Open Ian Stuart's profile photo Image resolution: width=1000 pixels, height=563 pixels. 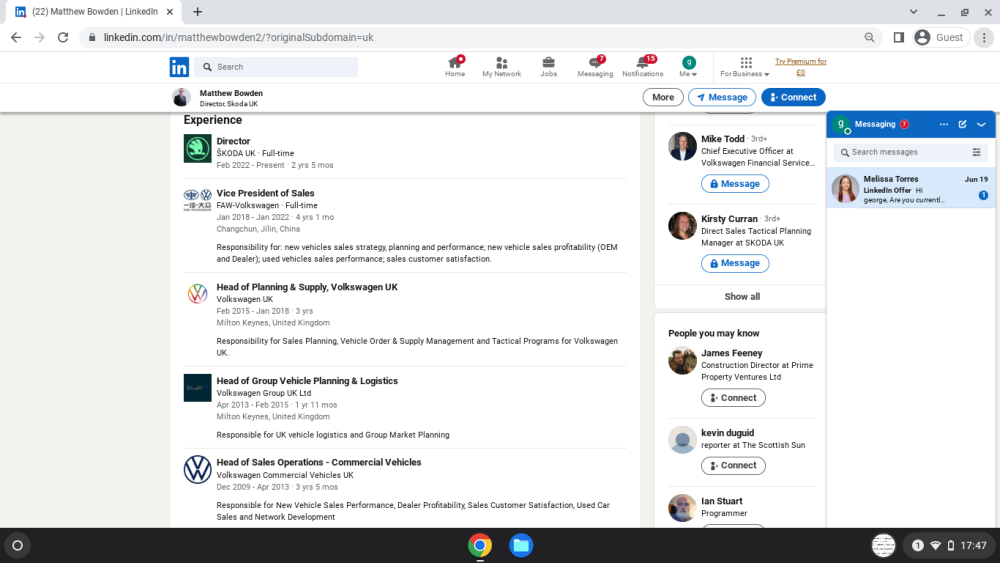pyautogui.click(x=682, y=508)
